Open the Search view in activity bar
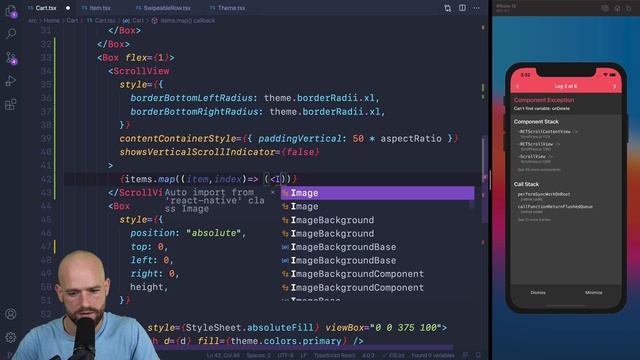The width and height of the screenshot is (640, 360). coord(11,34)
